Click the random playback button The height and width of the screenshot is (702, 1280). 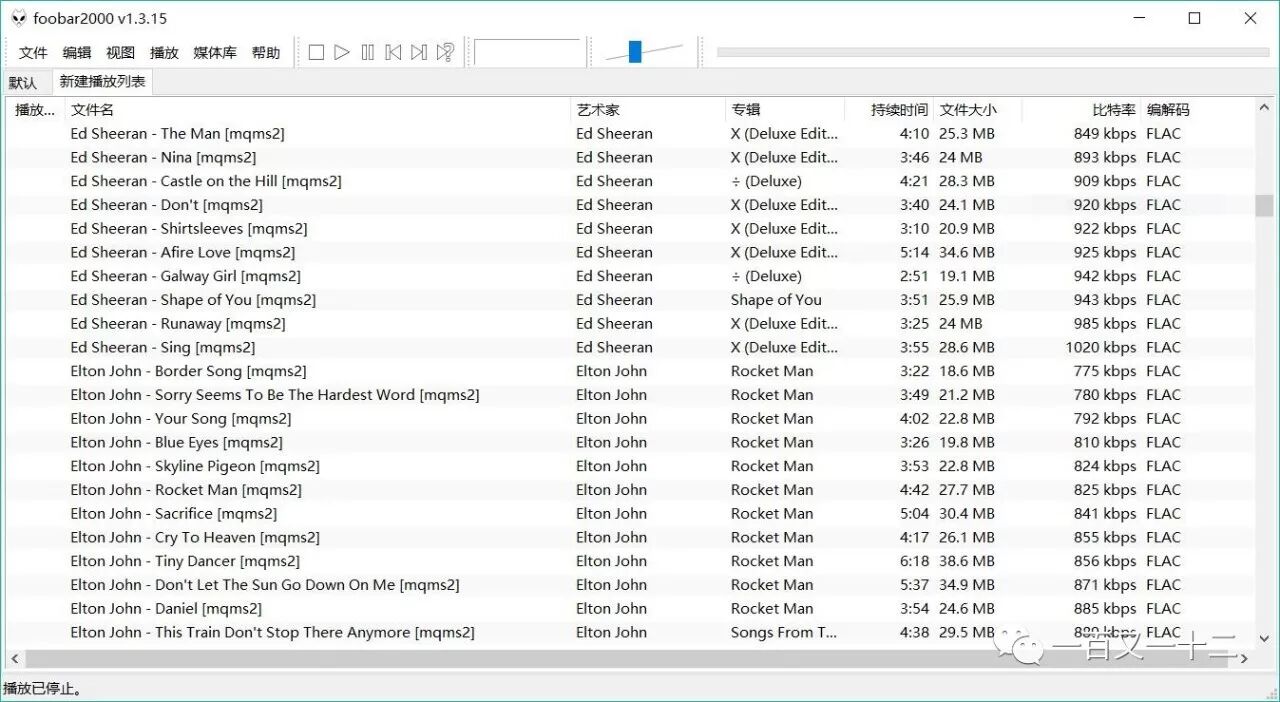coord(446,52)
